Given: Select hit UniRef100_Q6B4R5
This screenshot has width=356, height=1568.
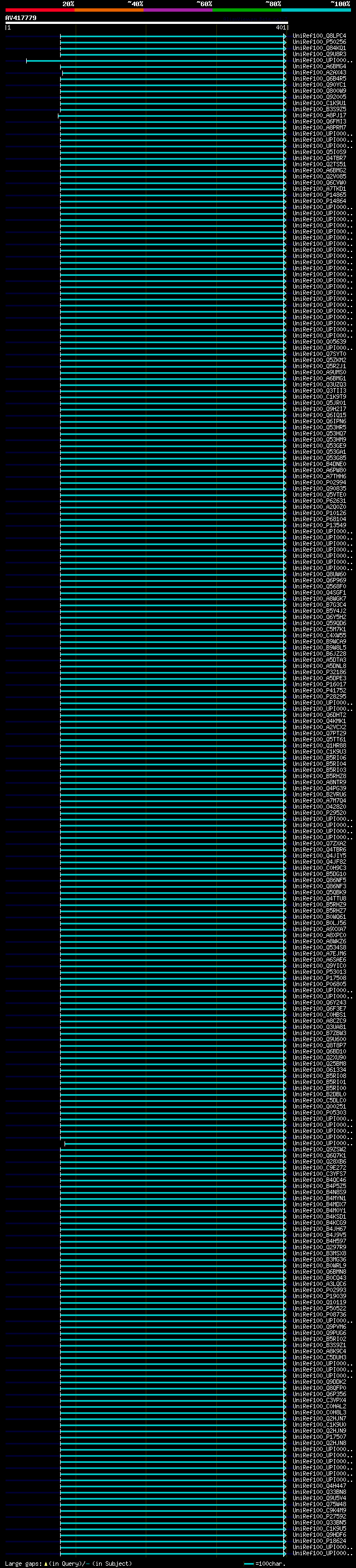Looking at the screenshot, I should 319,78.
